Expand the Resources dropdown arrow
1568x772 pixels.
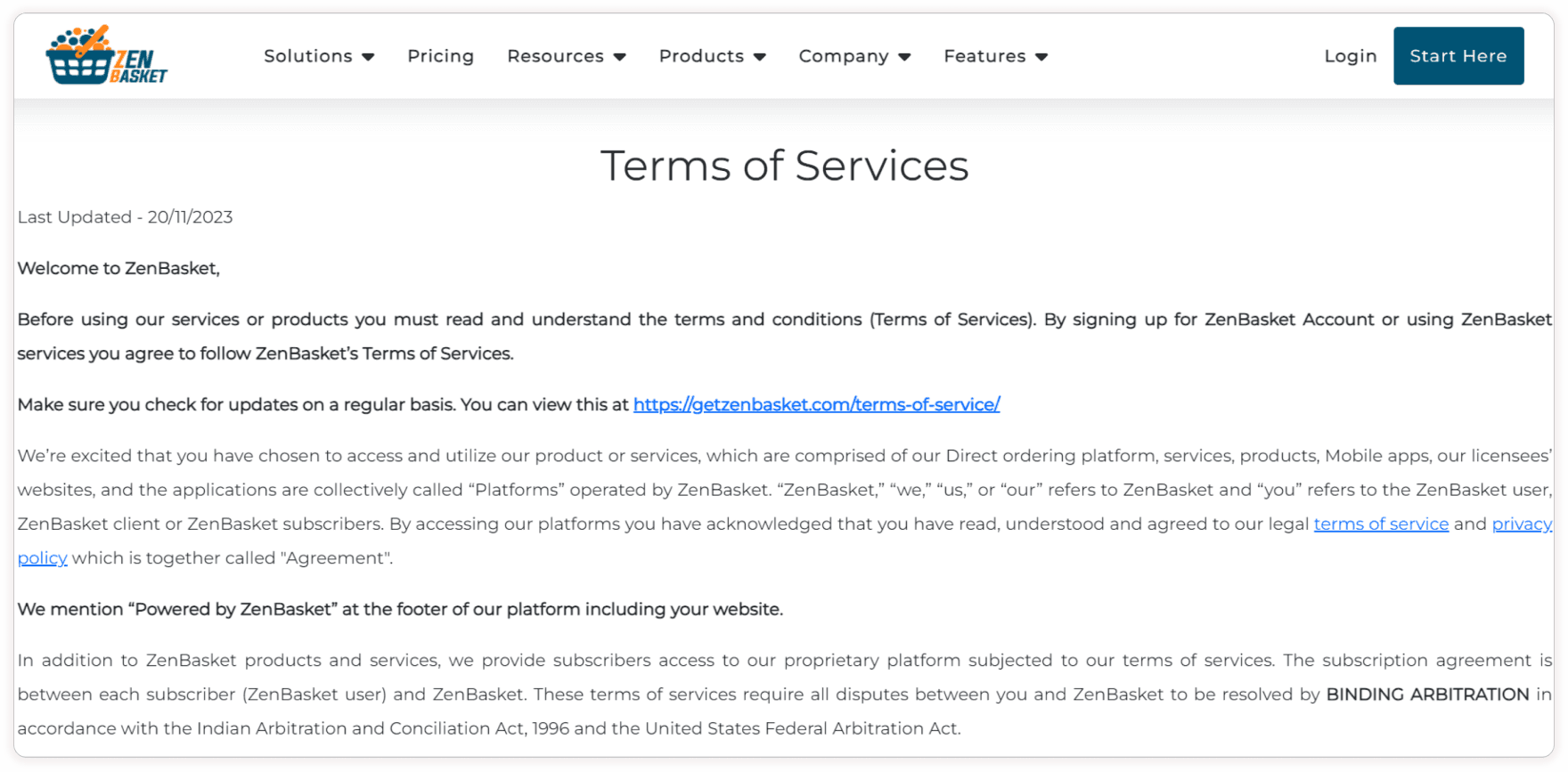click(x=620, y=57)
